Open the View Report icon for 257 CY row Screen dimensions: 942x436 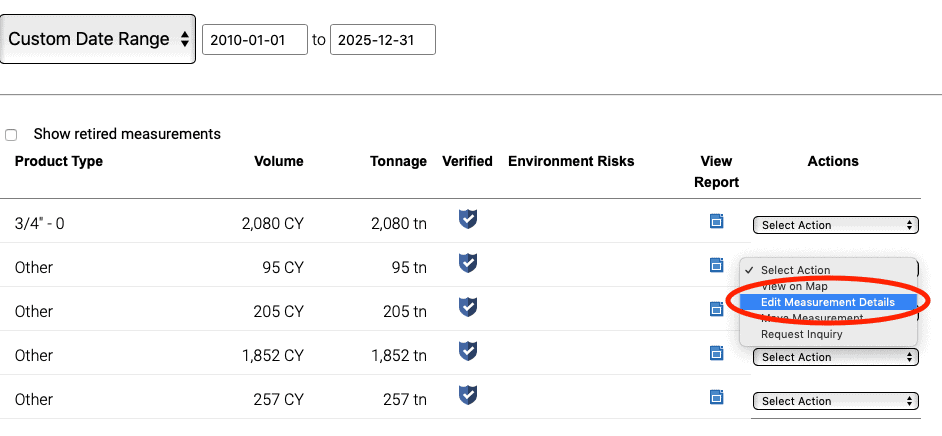(x=716, y=397)
